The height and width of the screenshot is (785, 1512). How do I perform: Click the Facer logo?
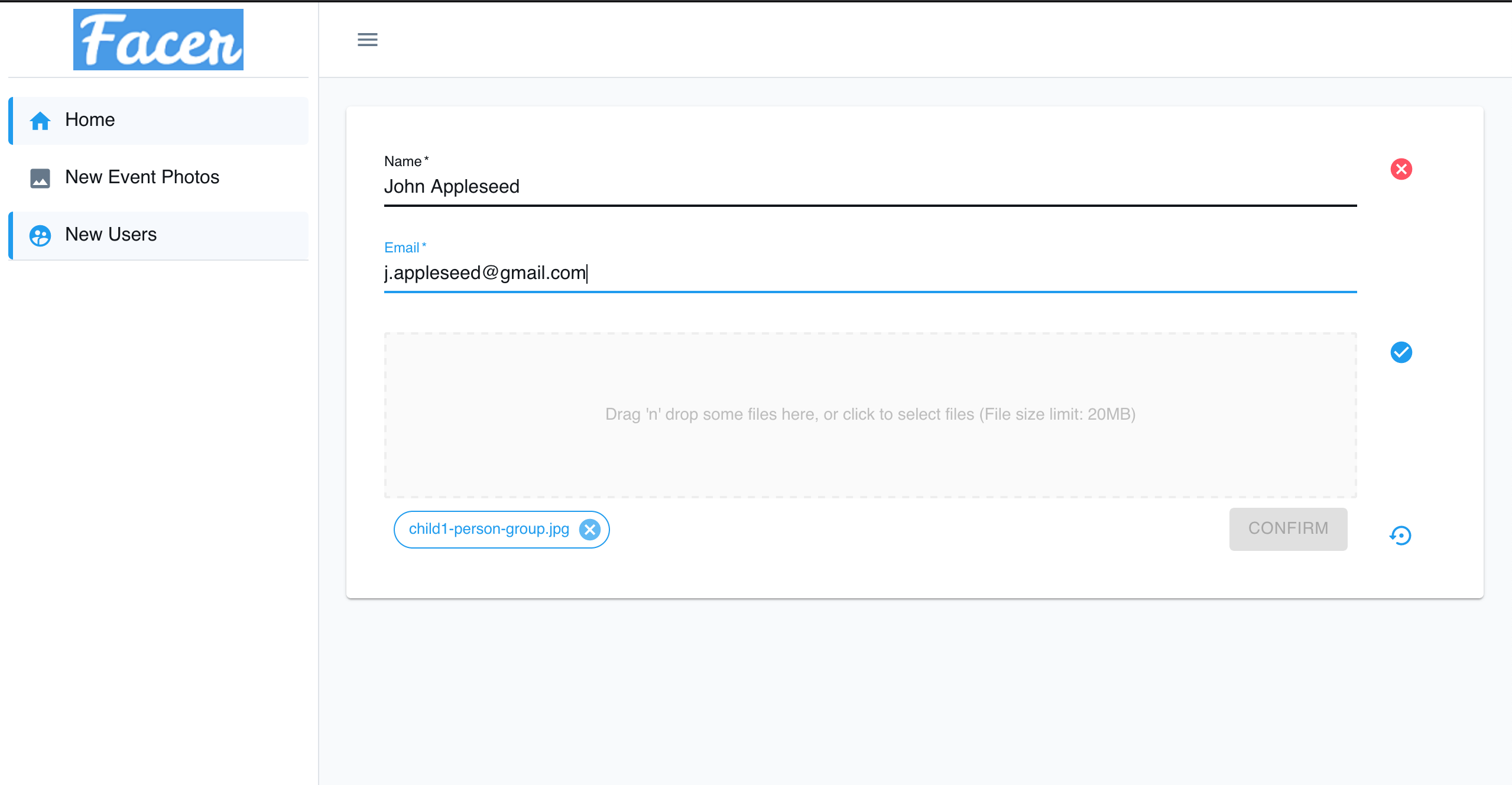[158, 40]
